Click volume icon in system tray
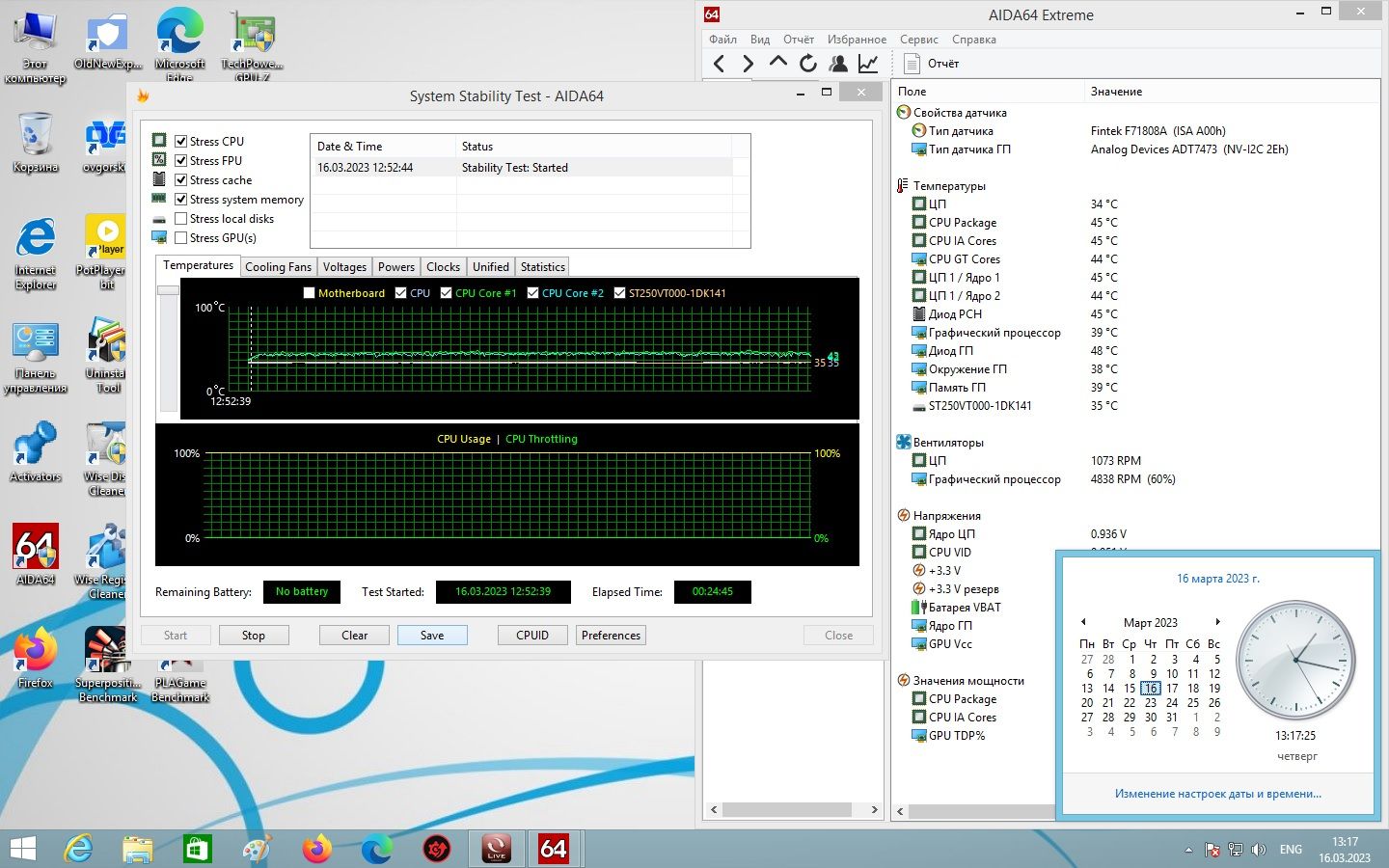 (1259, 850)
